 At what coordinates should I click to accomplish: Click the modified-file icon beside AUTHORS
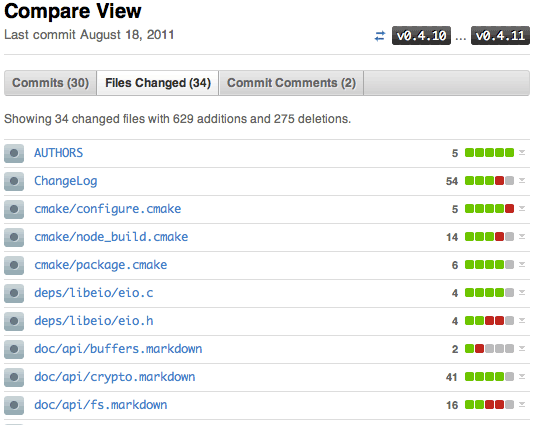pyautogui.click(x=14, y=153)
